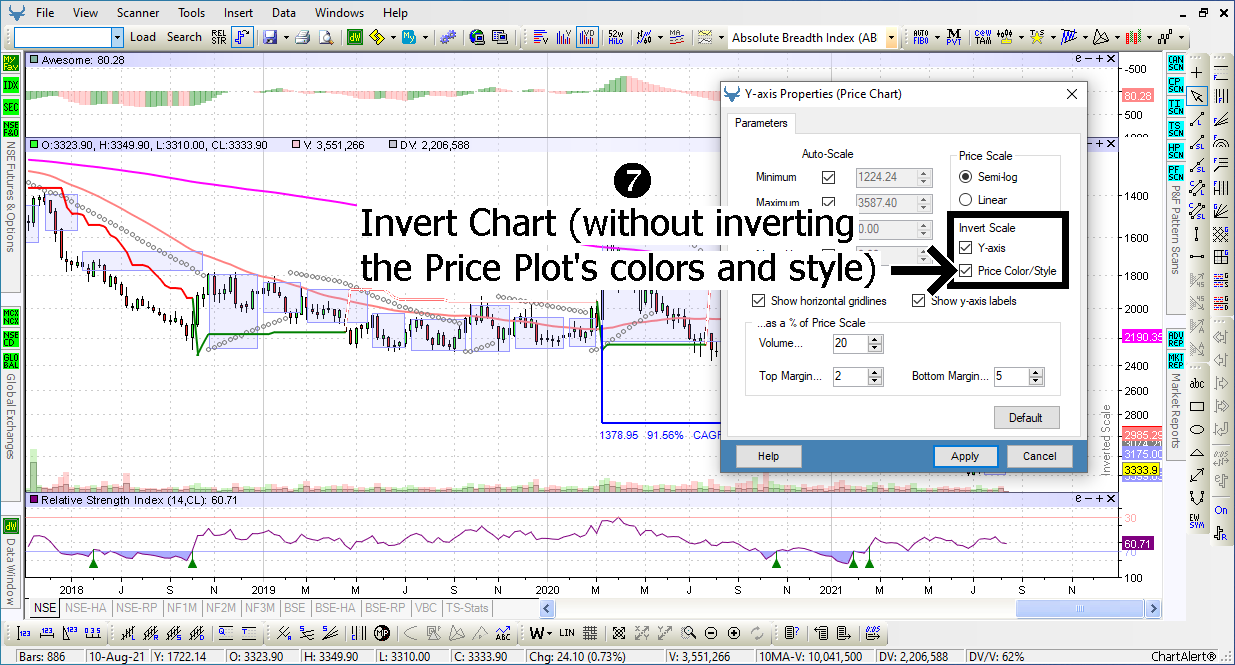The width and height of the screenshot is (1235, 665).
Task: Click the REL STR relative strength icon
Action: [x=218, y=37]
